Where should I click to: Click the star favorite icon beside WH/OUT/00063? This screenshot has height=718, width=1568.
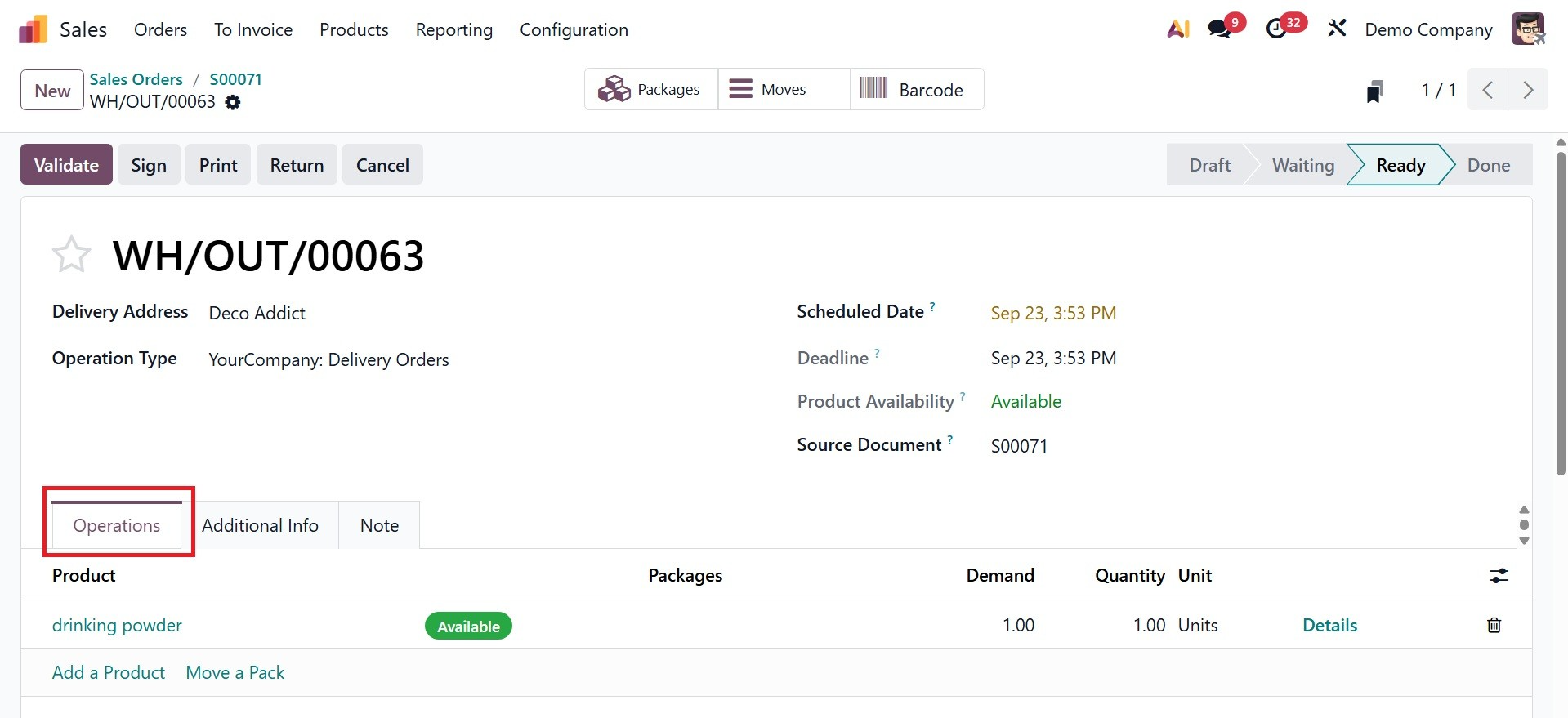pos(71,254)
